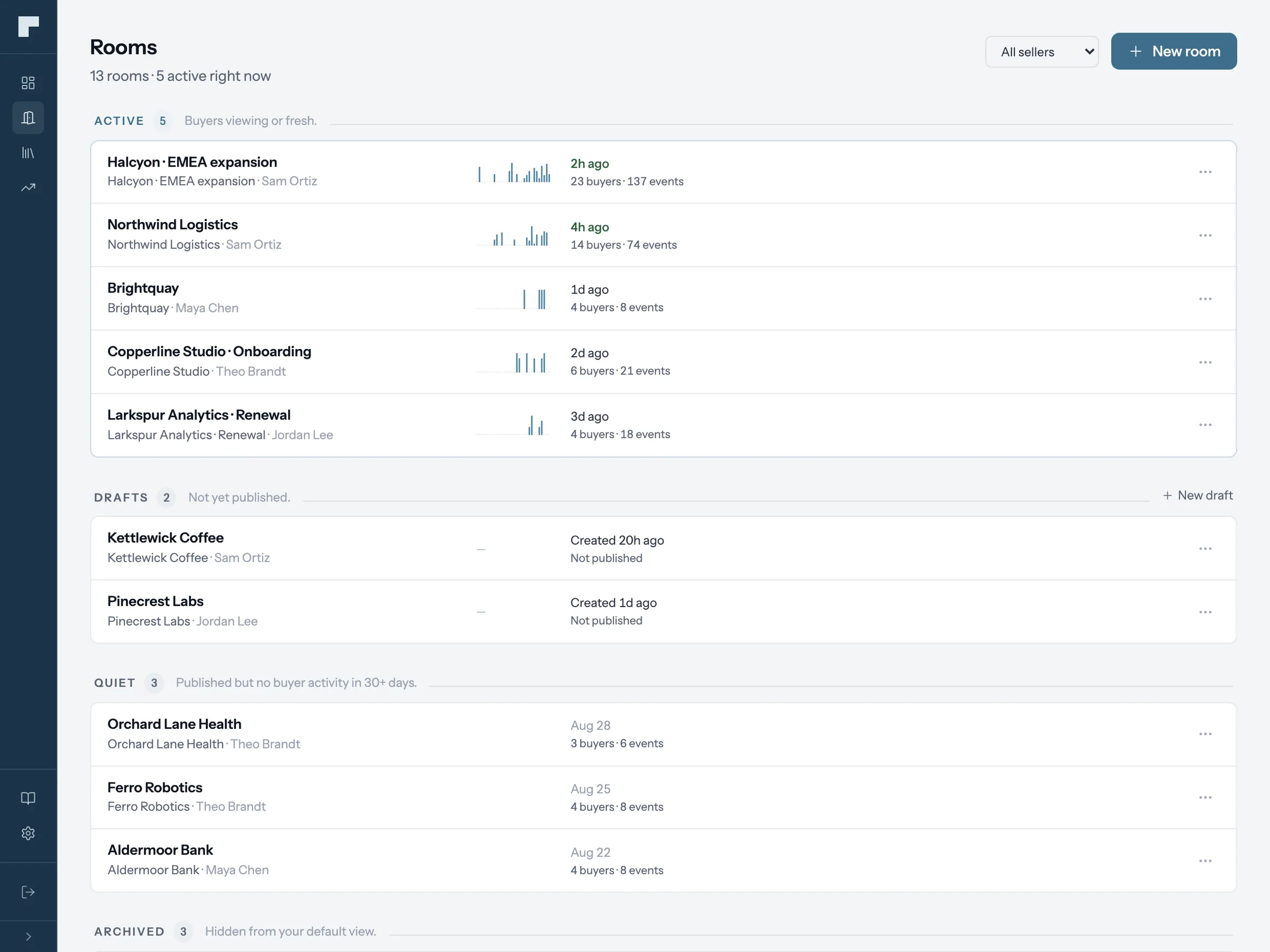Screen dimensions: 1270x952
Task: Click the ACTIVE section heading
Action: (x=119, y=121)
